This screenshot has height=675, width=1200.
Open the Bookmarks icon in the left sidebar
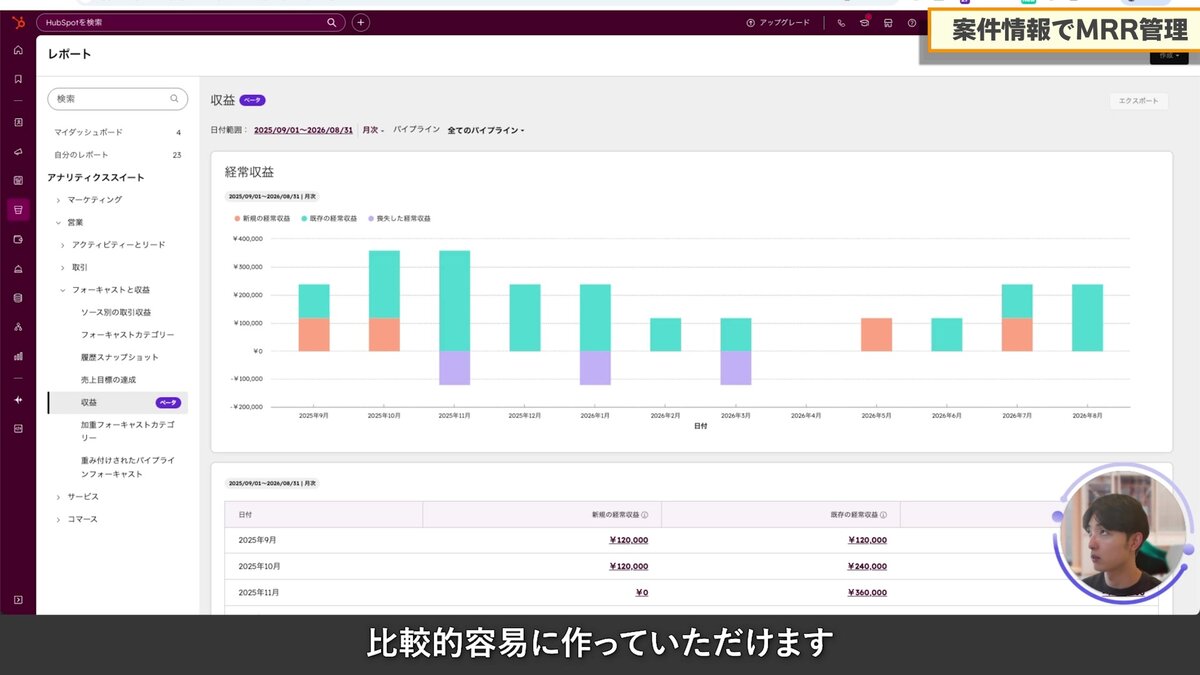[18, 78]
